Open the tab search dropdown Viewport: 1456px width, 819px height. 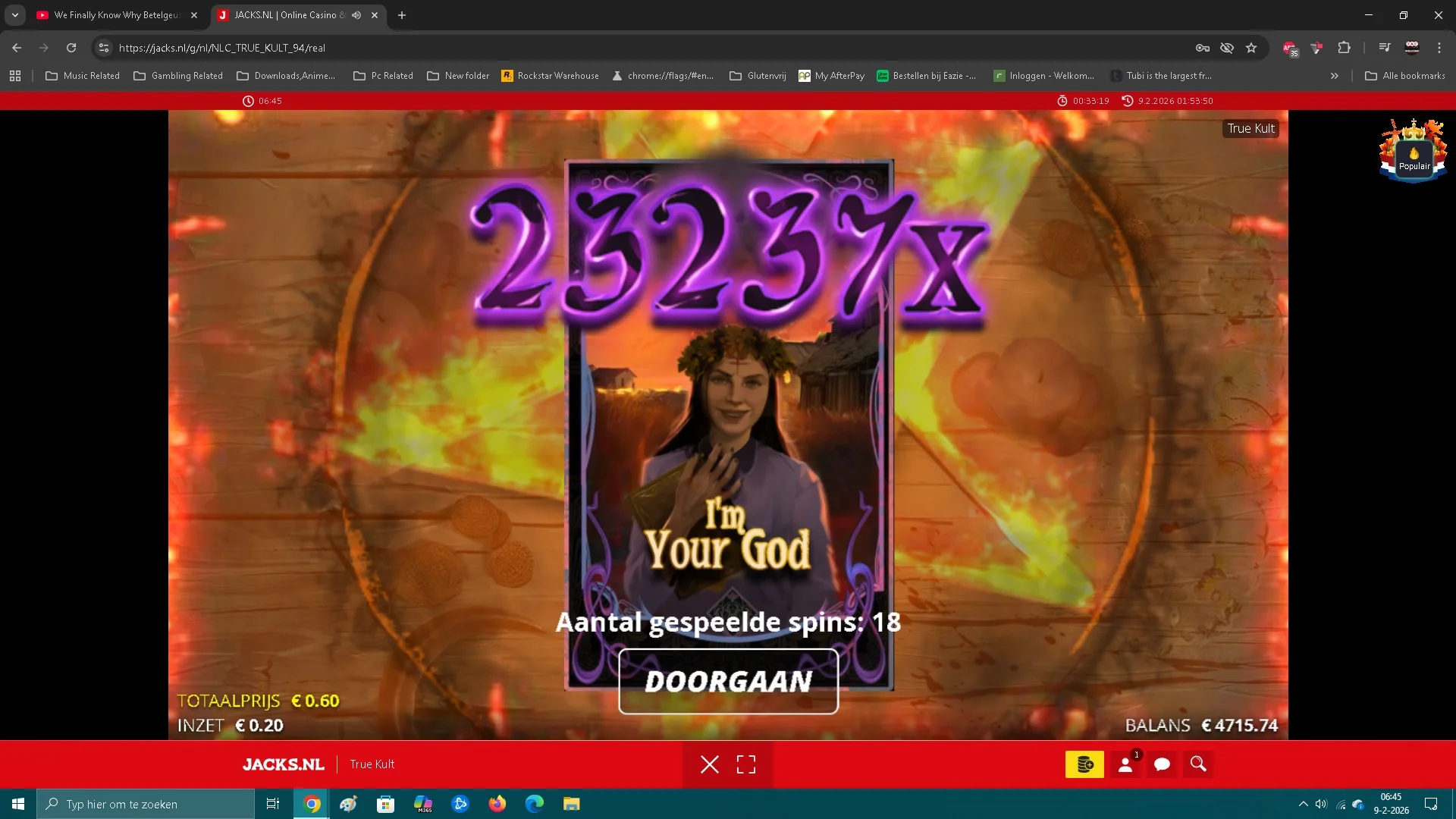[15, 15]
